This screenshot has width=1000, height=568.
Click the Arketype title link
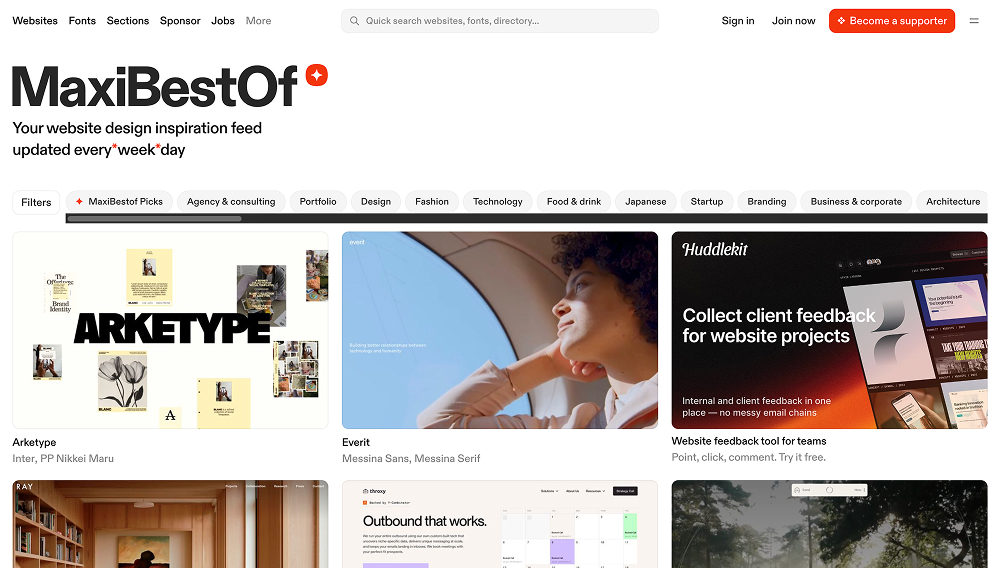tap(34, 442)
